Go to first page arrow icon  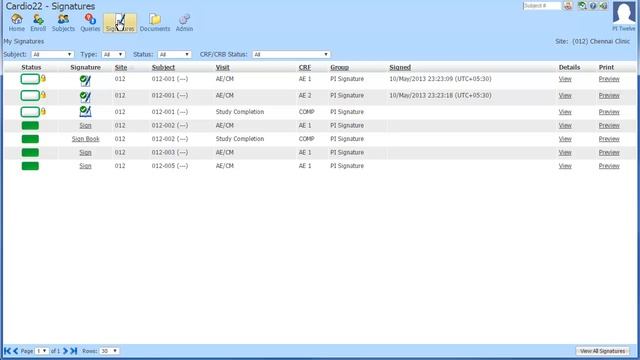pyautogui.click(x=7, y=351)
